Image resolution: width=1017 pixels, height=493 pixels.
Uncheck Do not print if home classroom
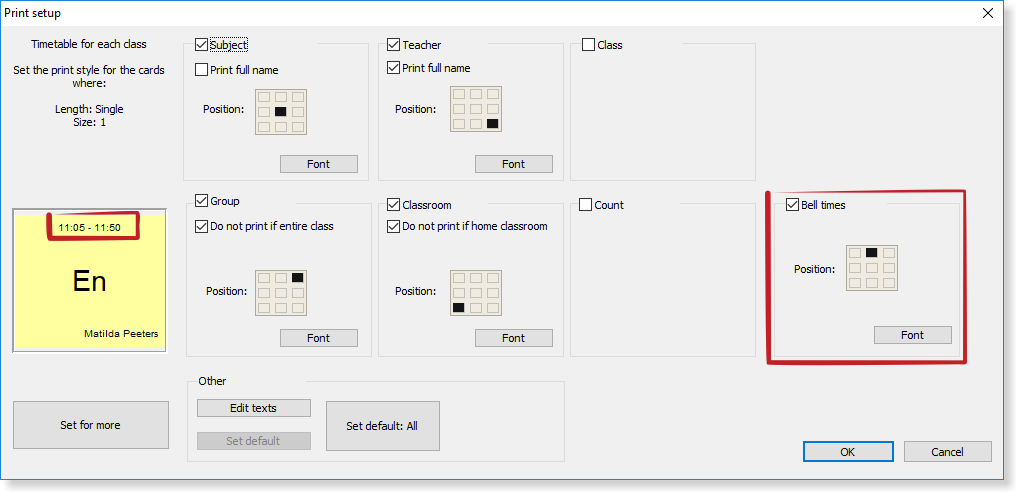coord(394,226)
